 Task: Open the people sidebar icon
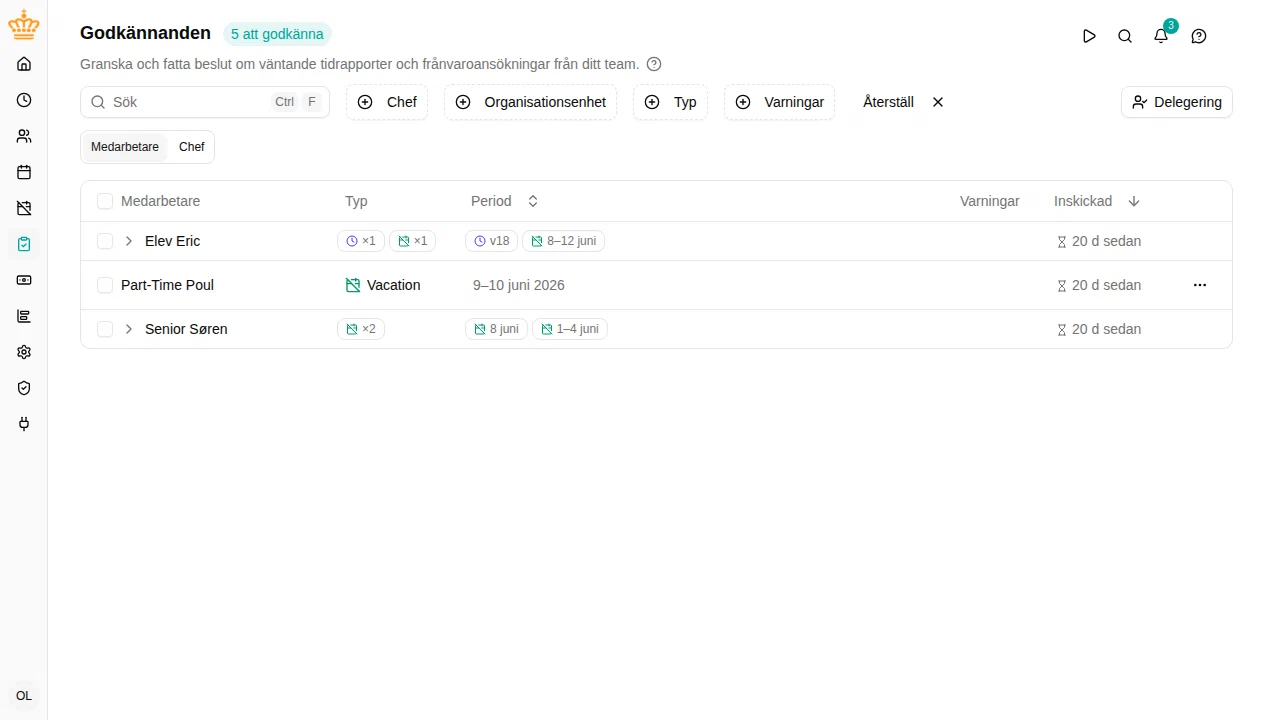coord(24,136)
